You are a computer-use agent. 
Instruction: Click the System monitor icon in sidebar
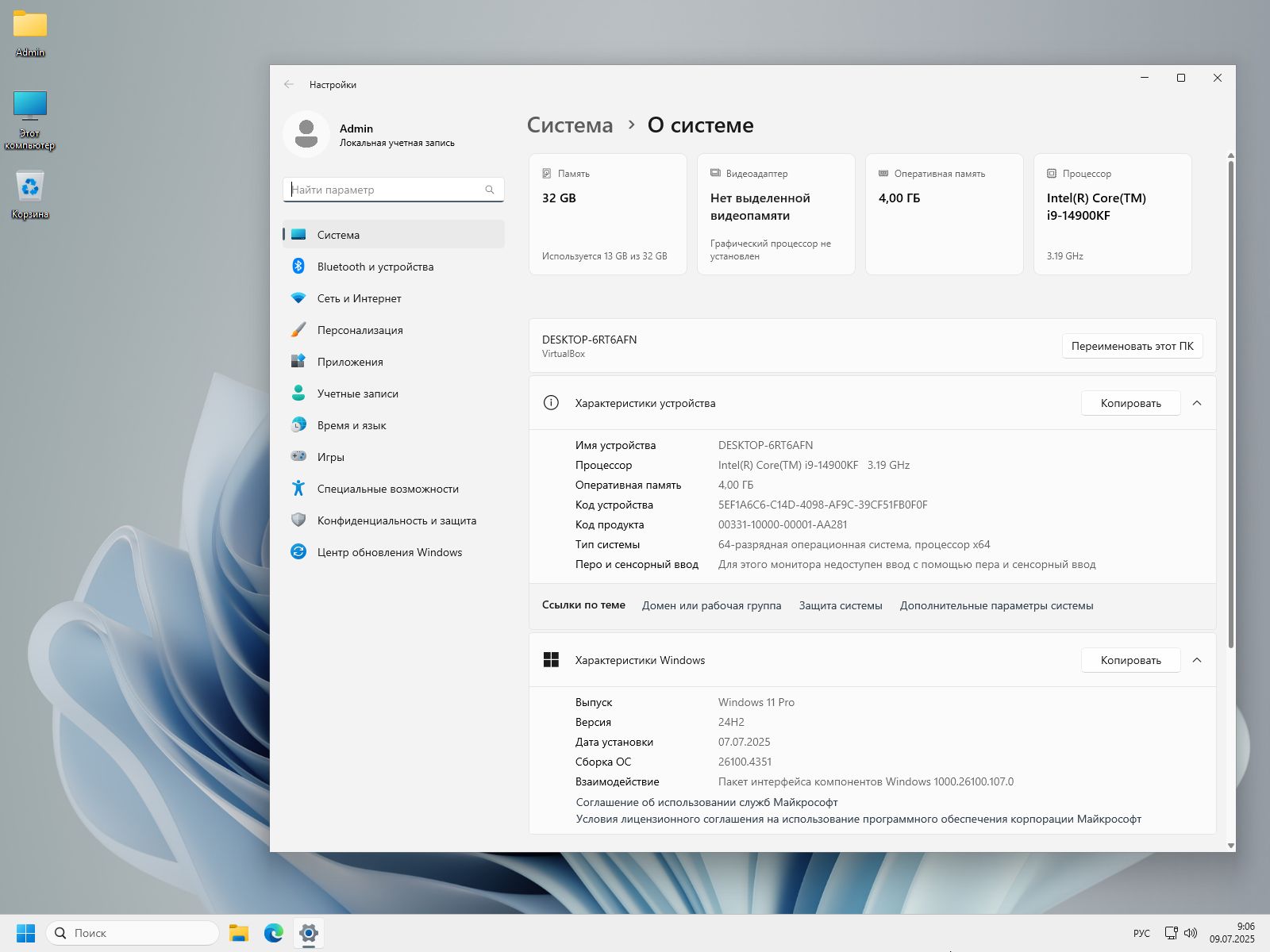pyautogui.click(x=298, y=235)
